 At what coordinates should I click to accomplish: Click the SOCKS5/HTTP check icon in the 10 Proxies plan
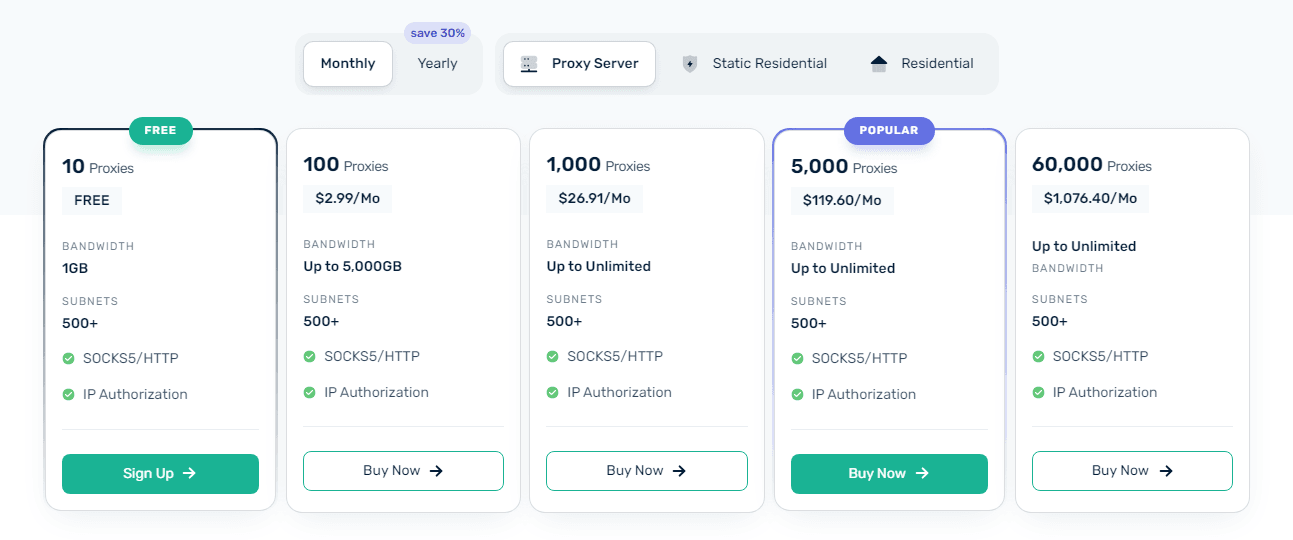(68, 359)
